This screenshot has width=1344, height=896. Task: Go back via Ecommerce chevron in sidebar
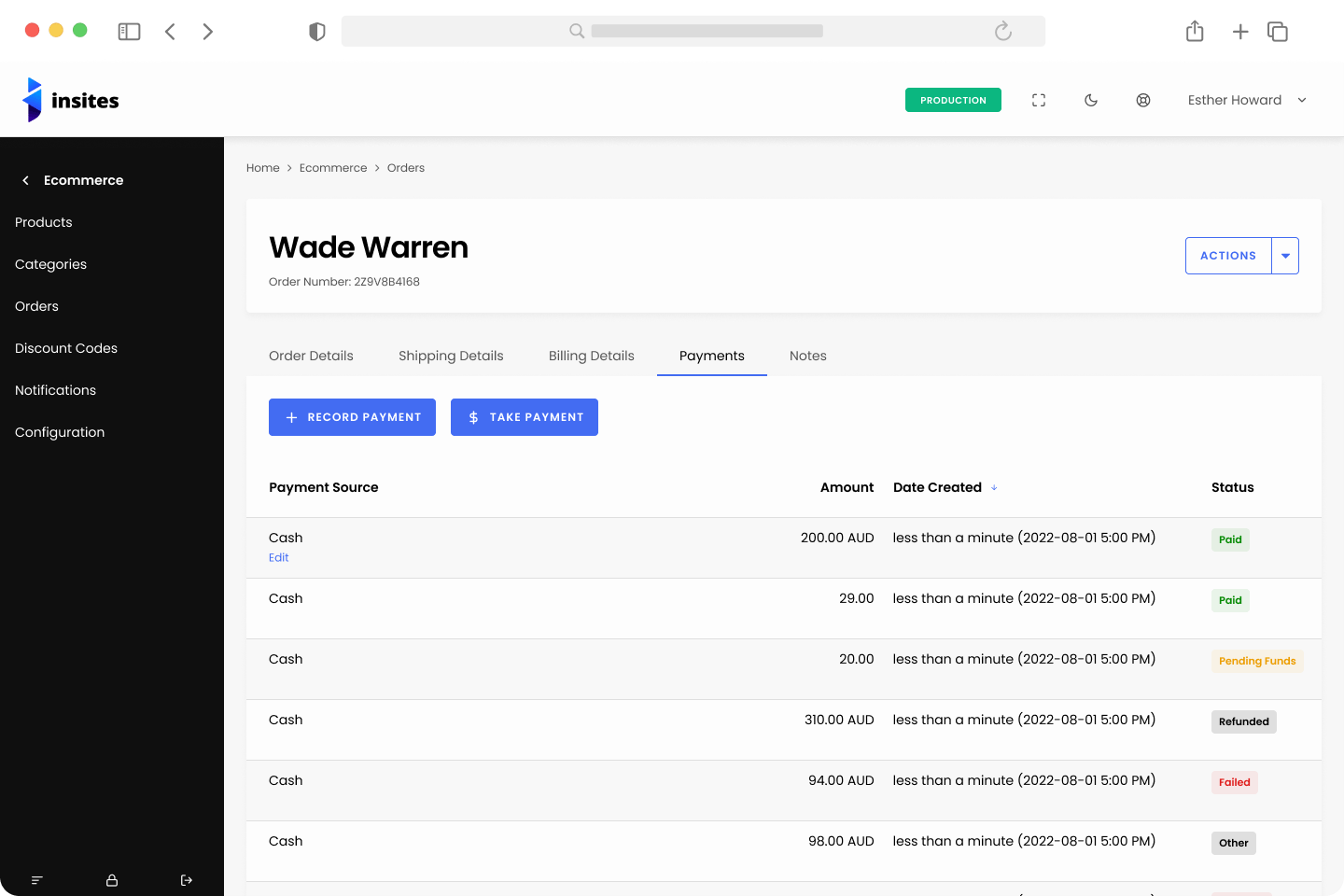click(26, 180)
